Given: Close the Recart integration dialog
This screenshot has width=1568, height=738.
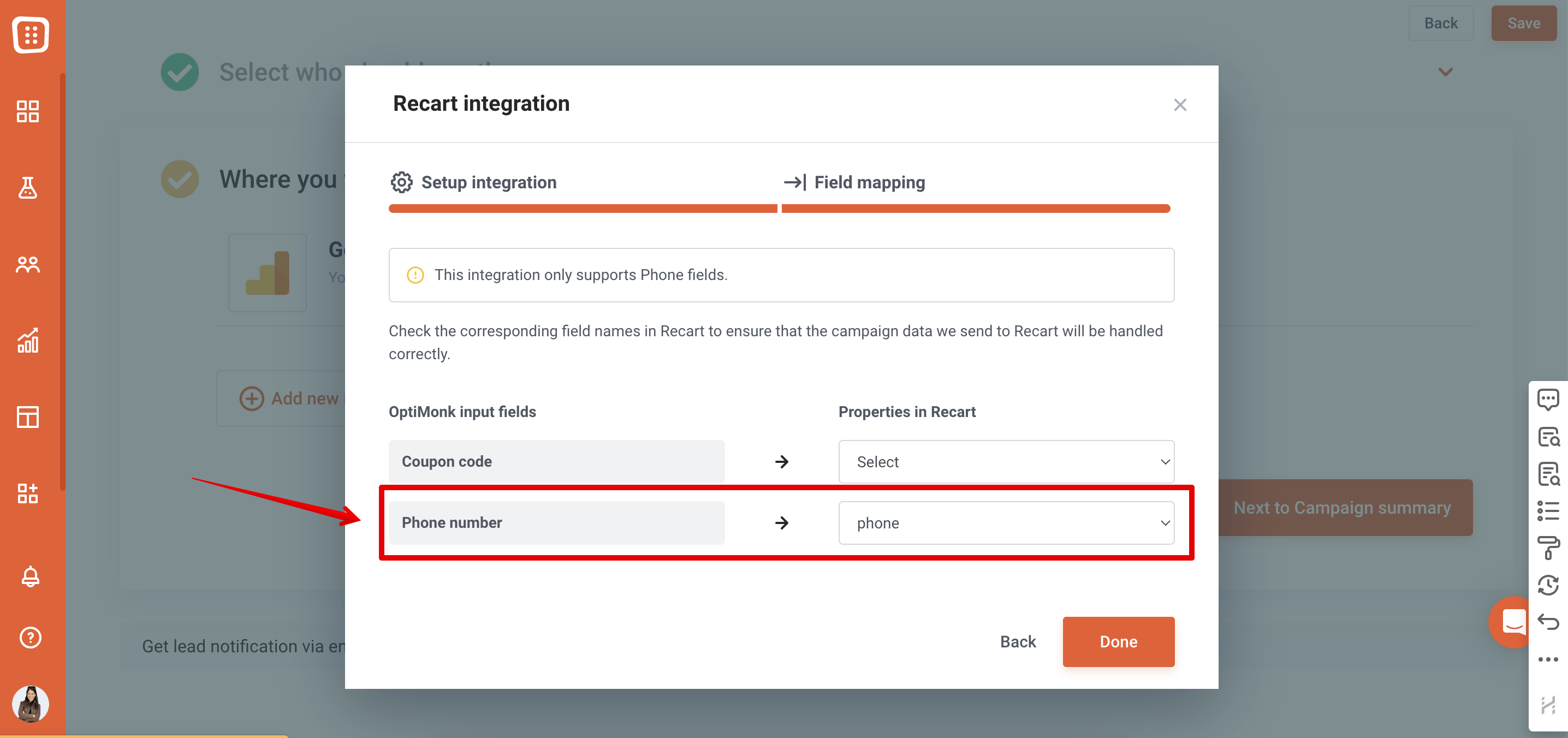Looking at the screenshot, I should (1180, 105).
